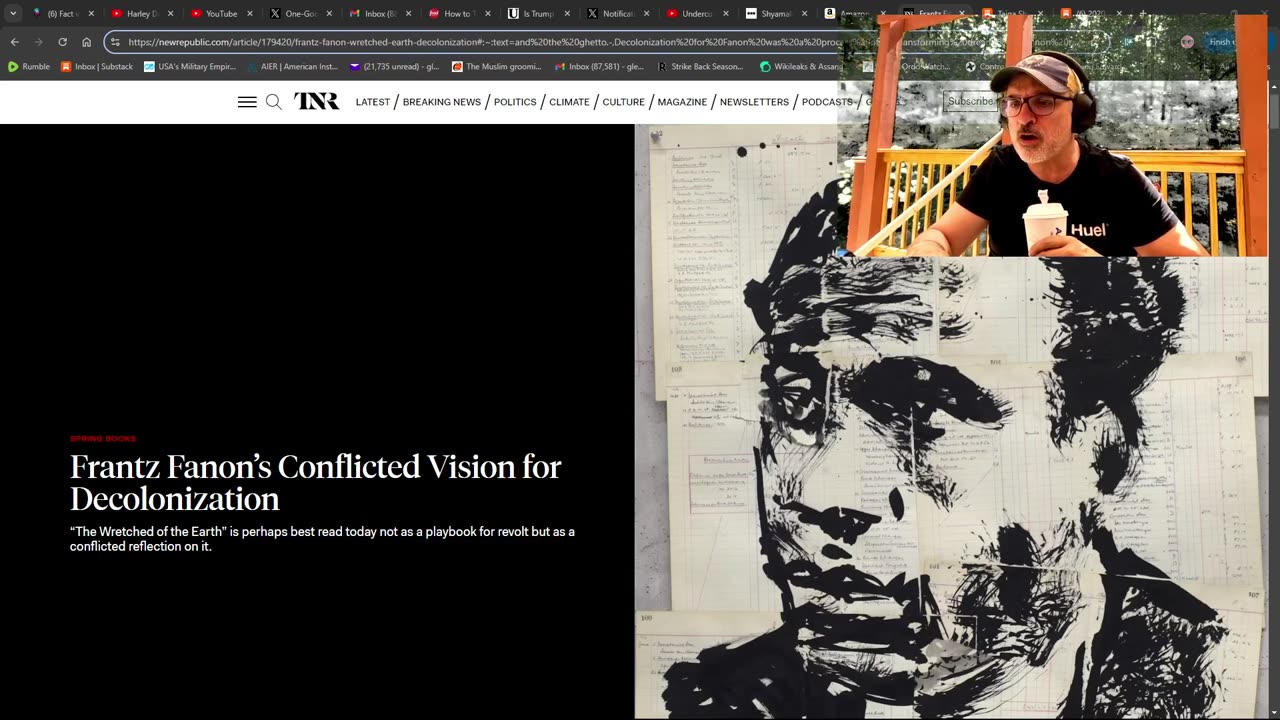Open the Inbox | Substack bookmark

click(x=97, y=67)
